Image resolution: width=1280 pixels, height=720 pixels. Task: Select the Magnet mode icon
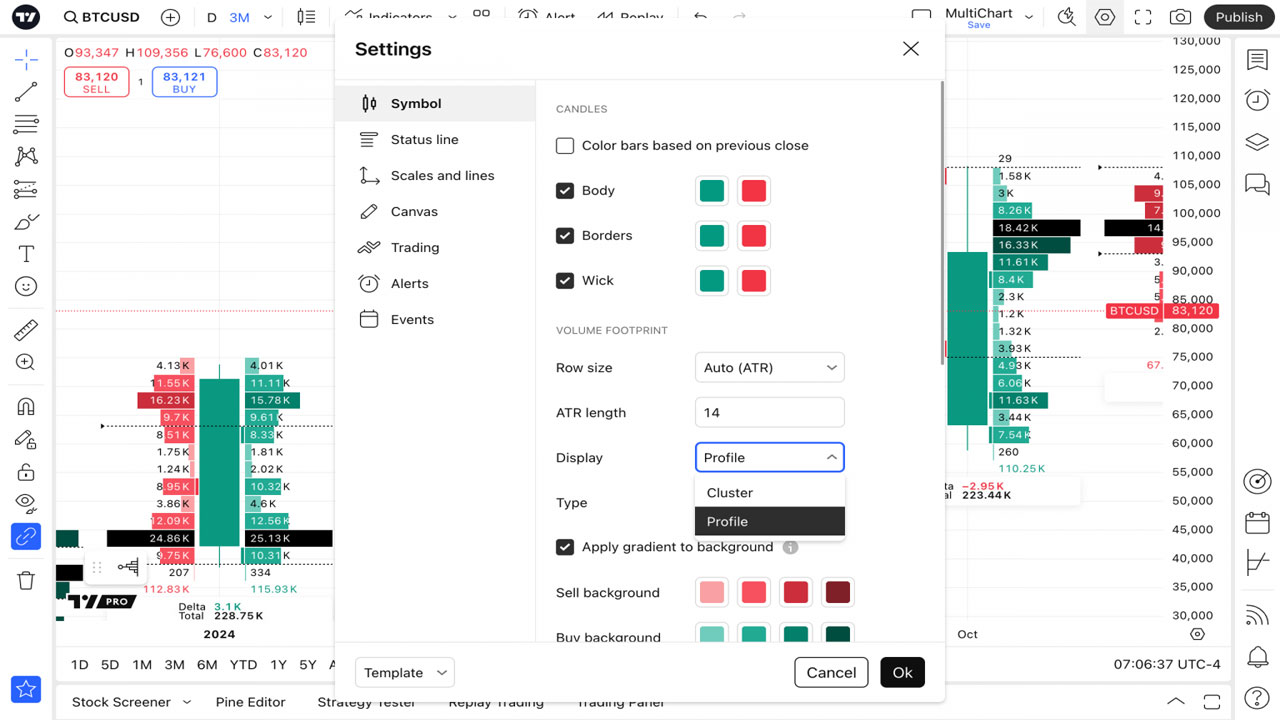click(x=26, y=406)
